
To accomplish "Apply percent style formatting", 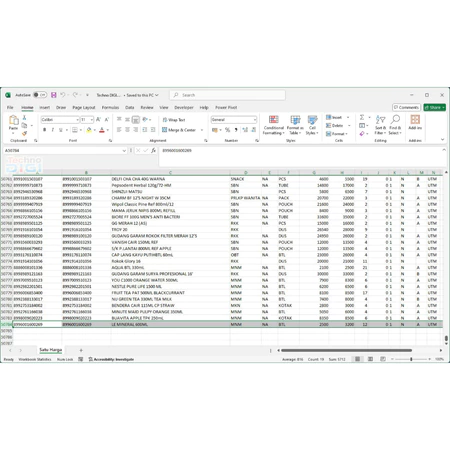I will pyautogui.click(x=227, y=130).
